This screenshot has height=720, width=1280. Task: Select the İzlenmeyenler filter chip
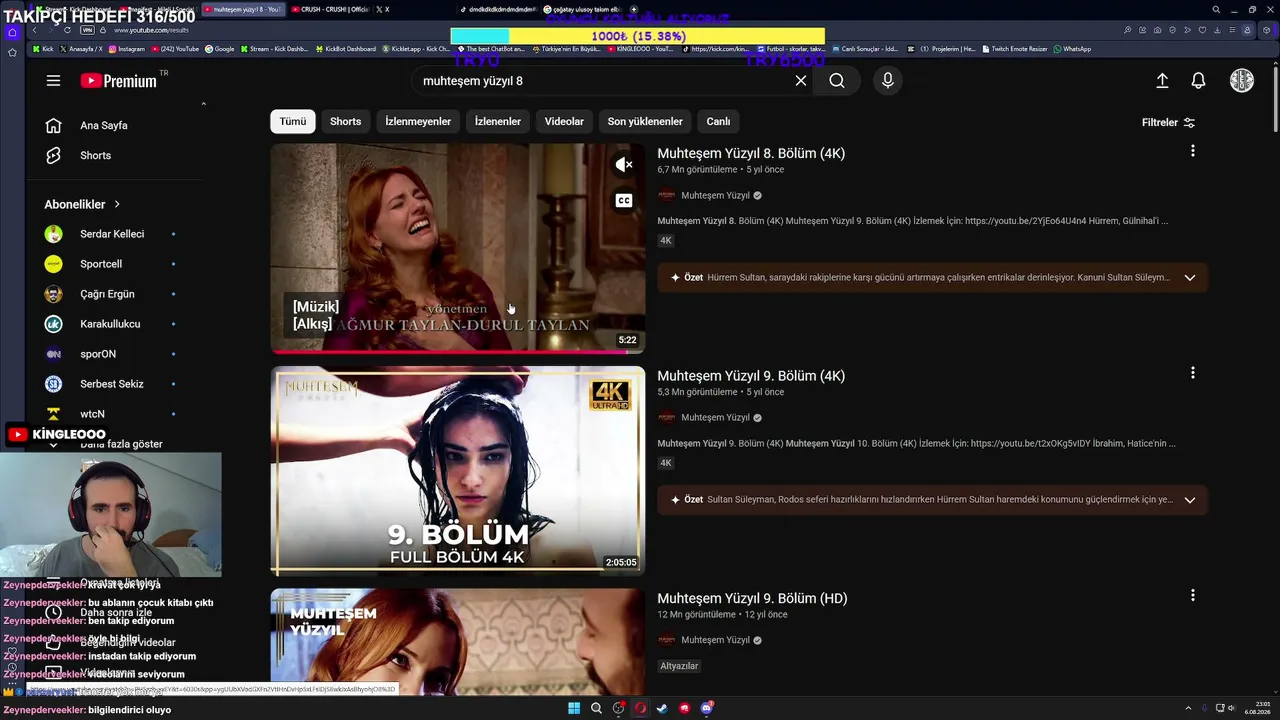(x=418, y=122)
